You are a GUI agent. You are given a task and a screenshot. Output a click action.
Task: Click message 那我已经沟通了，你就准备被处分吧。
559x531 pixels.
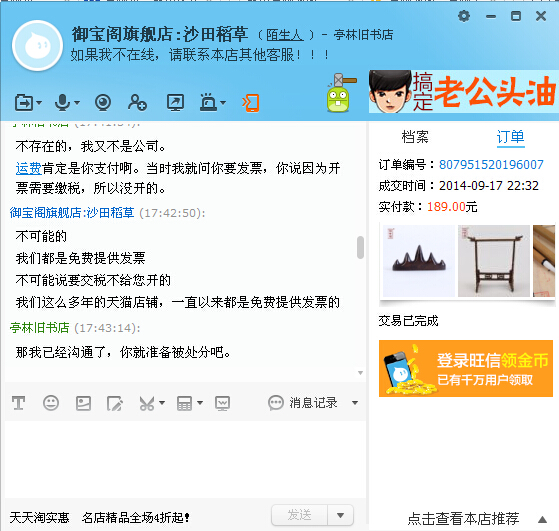(123, 352)
